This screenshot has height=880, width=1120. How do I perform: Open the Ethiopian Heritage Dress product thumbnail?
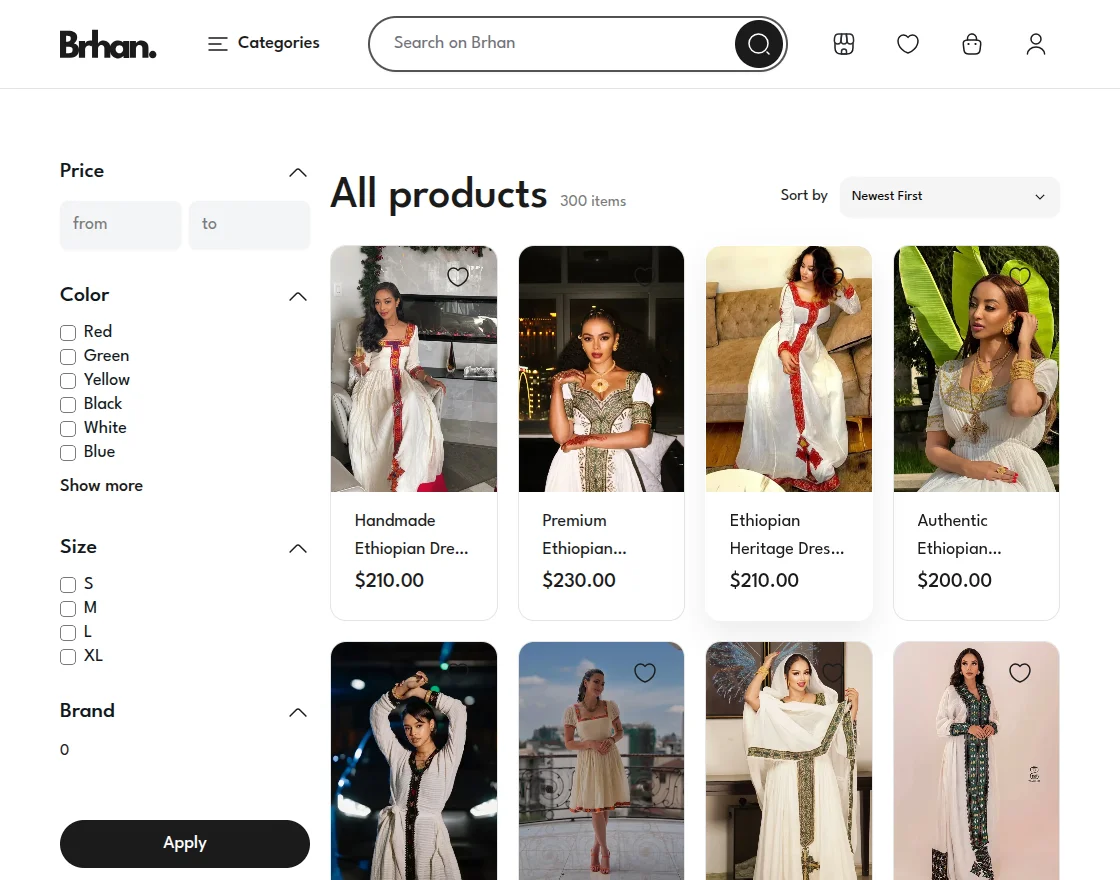[x=788, y=369]
